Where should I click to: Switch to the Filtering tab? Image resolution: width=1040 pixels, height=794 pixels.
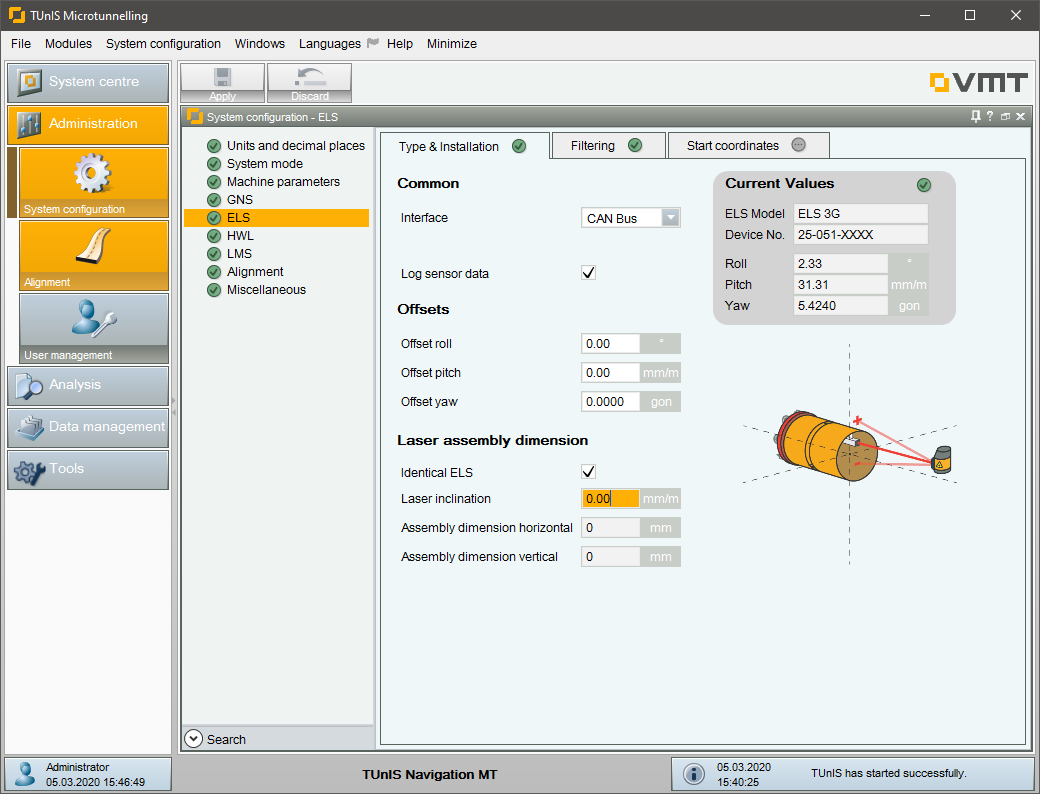[x=608, y=145]
